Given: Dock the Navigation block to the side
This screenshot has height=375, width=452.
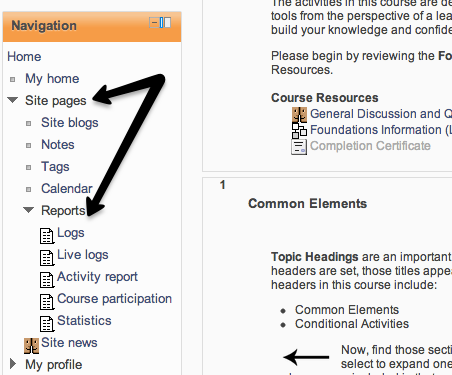Looking at the screenshot, I should pos(165,23).
